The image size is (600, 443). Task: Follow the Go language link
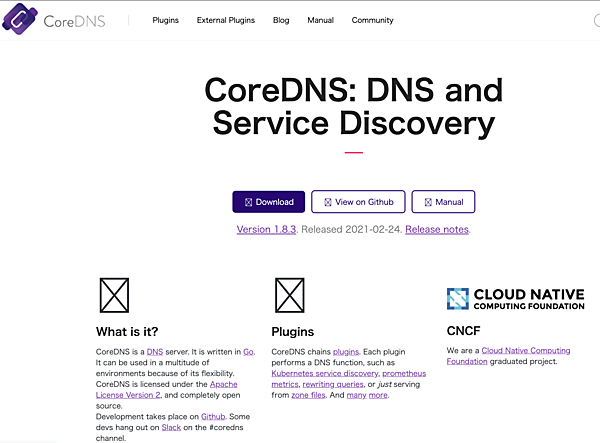click(248, 352)
